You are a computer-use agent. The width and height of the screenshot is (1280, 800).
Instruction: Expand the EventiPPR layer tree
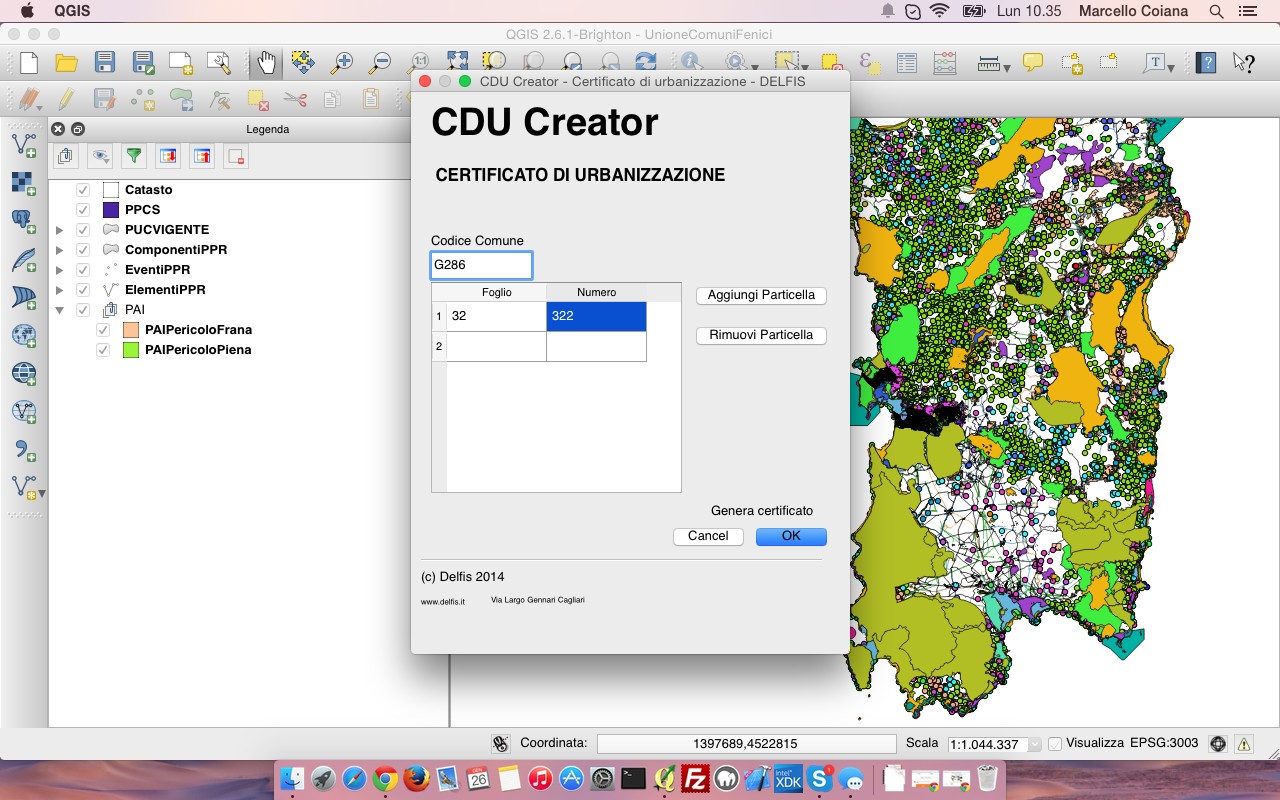point(60,270)
